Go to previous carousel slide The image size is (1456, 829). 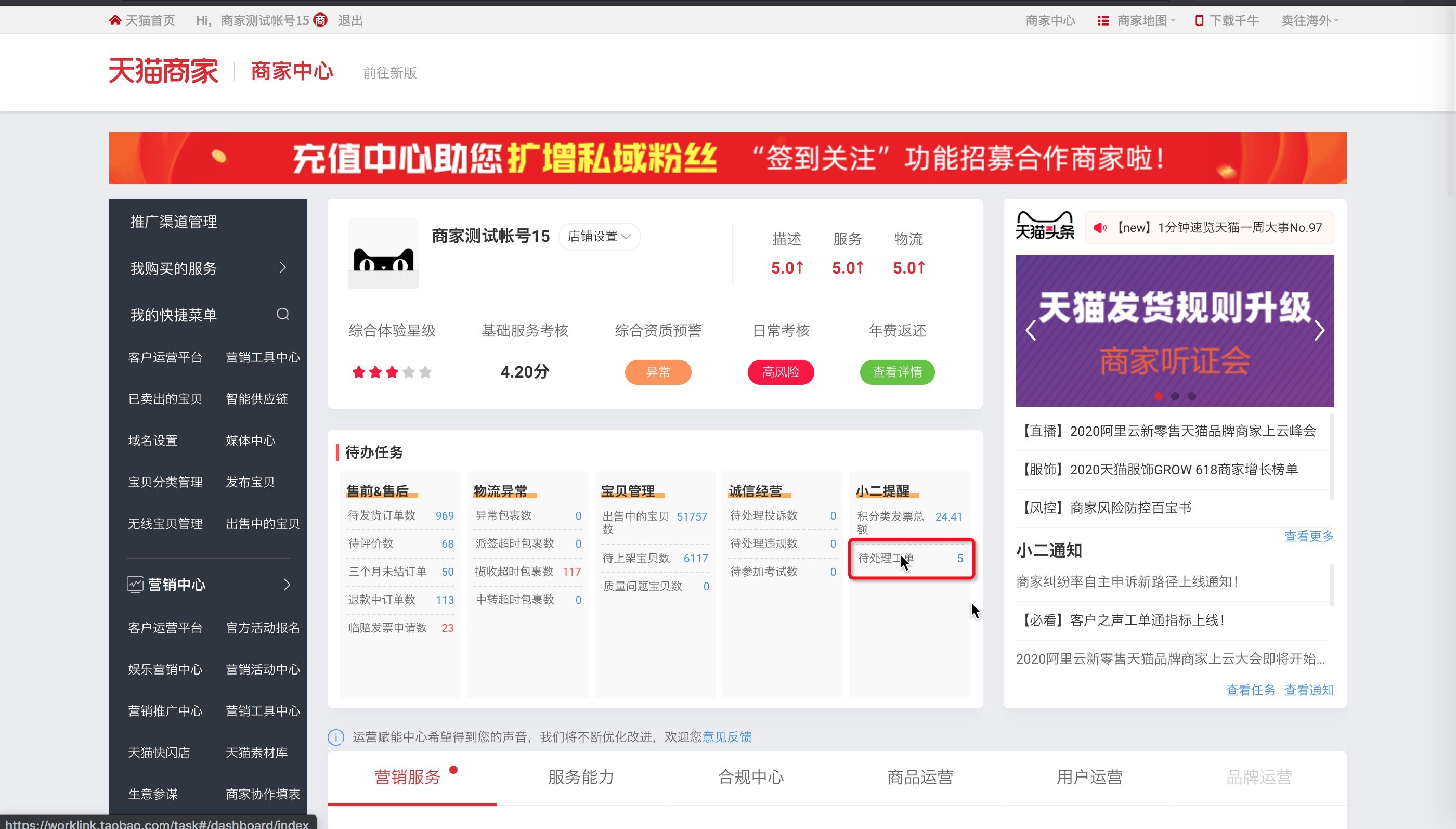coord(1031,330)
